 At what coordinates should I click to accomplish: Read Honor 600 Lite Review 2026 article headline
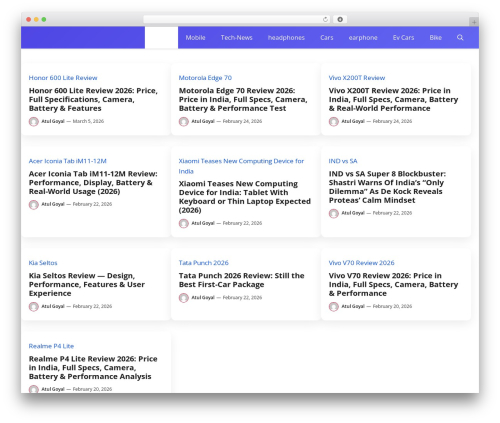93,99
